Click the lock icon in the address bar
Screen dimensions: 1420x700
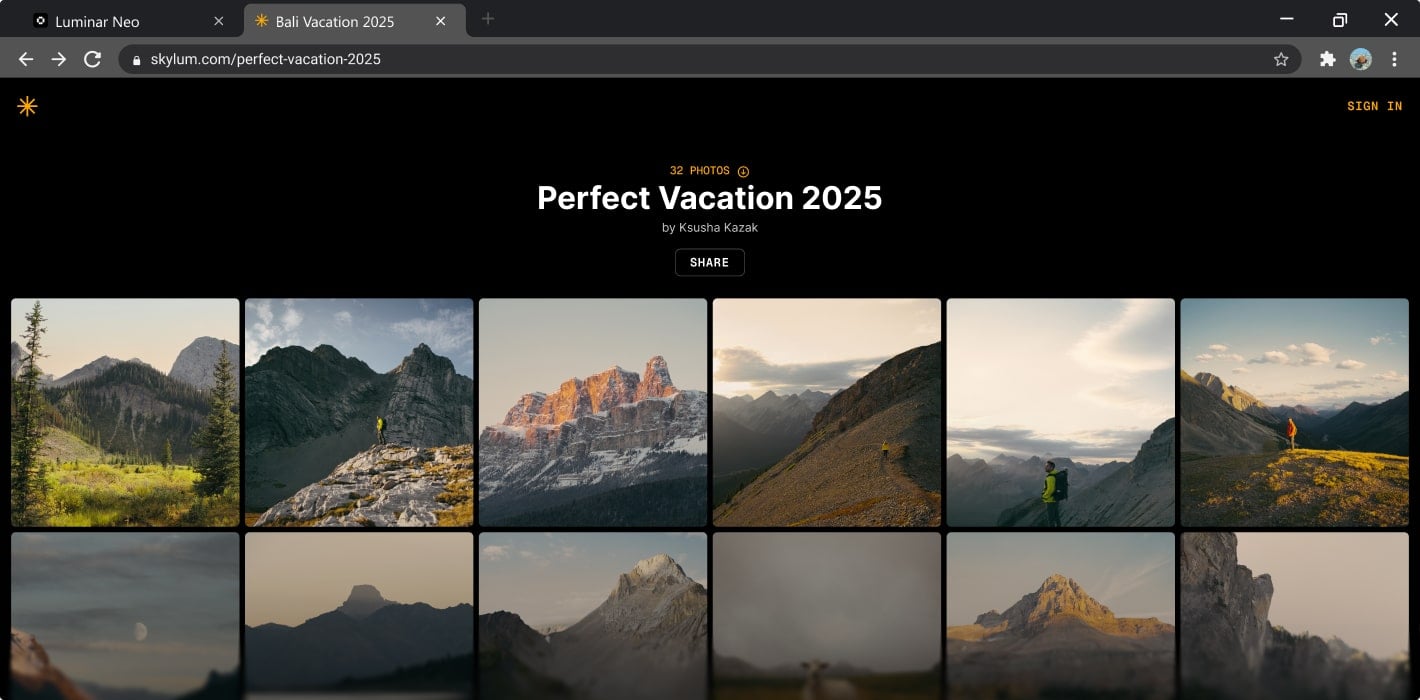pos(137,60)
